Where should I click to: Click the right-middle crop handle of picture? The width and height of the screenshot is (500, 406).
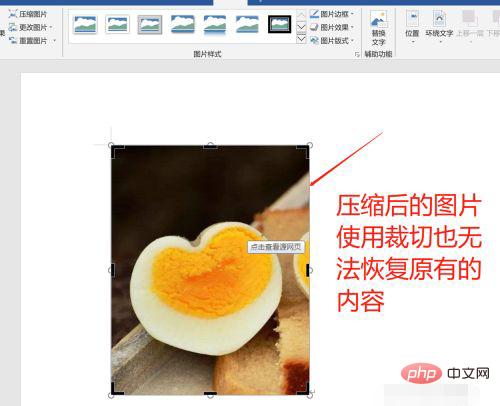click(x=308, y=270)
